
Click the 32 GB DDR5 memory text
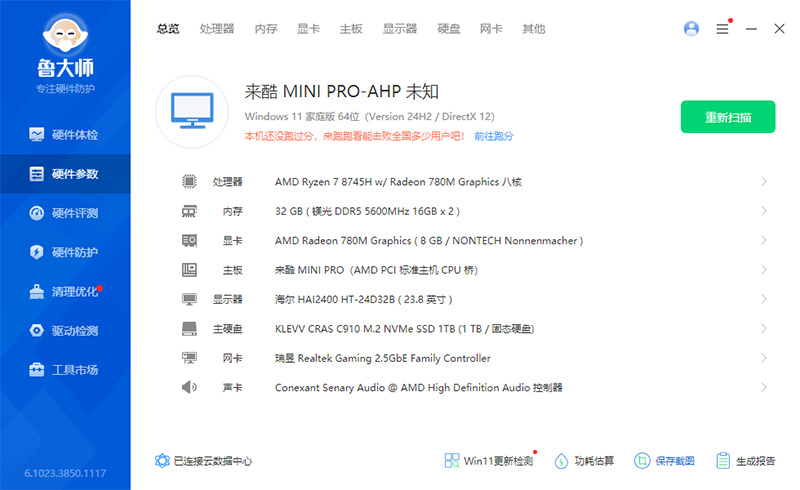point(367,211)
